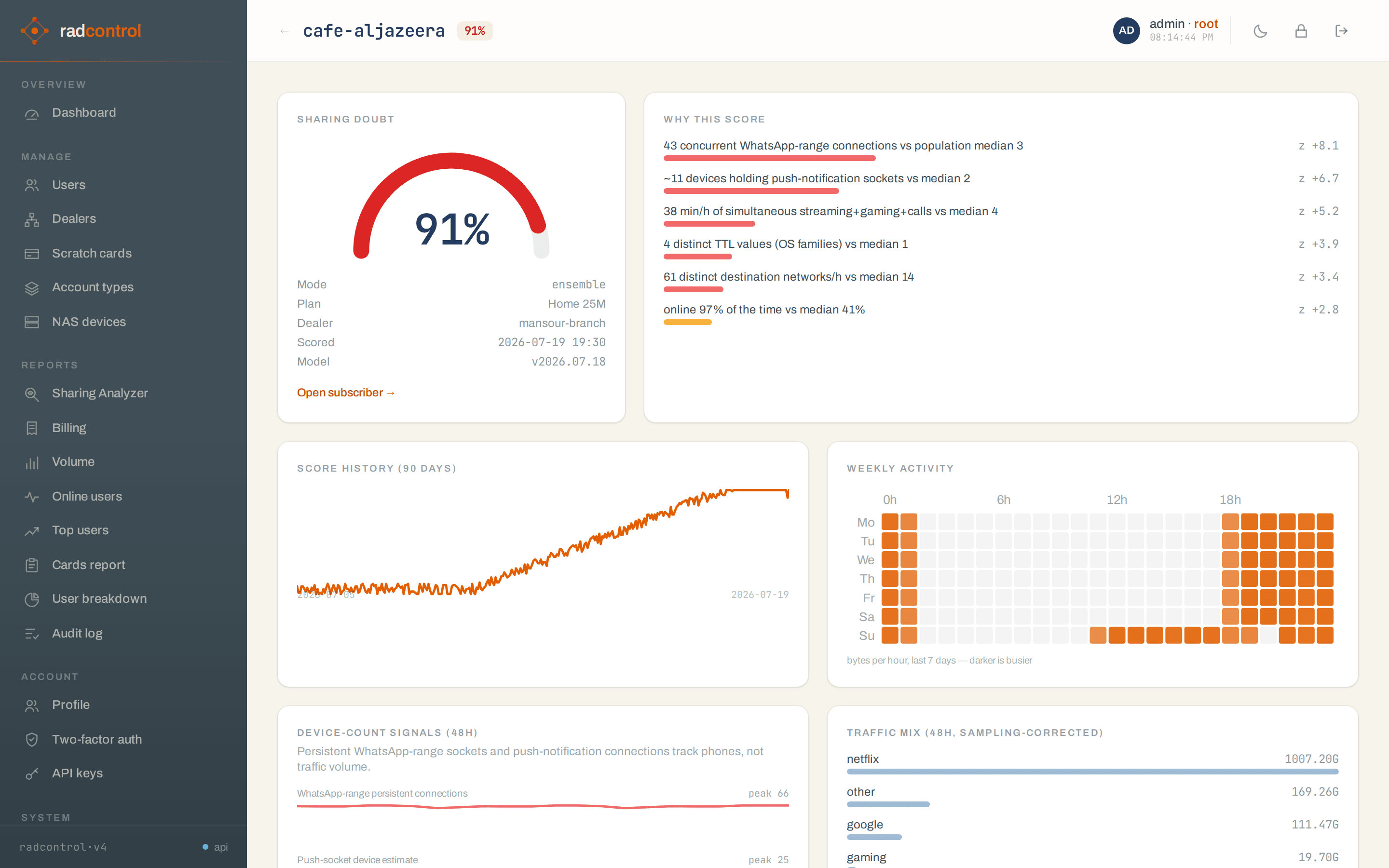Image resolution: width=1389 pixels, height=868 pixels.
Task: Sign out using the logout icon
Action: pos(1341,31)
